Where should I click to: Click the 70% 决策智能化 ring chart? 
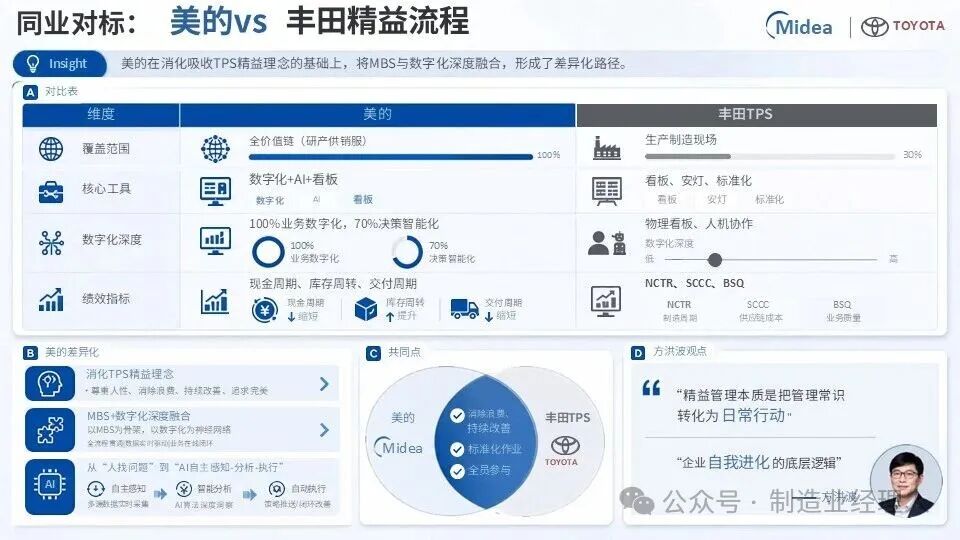(x=407, y=252)
